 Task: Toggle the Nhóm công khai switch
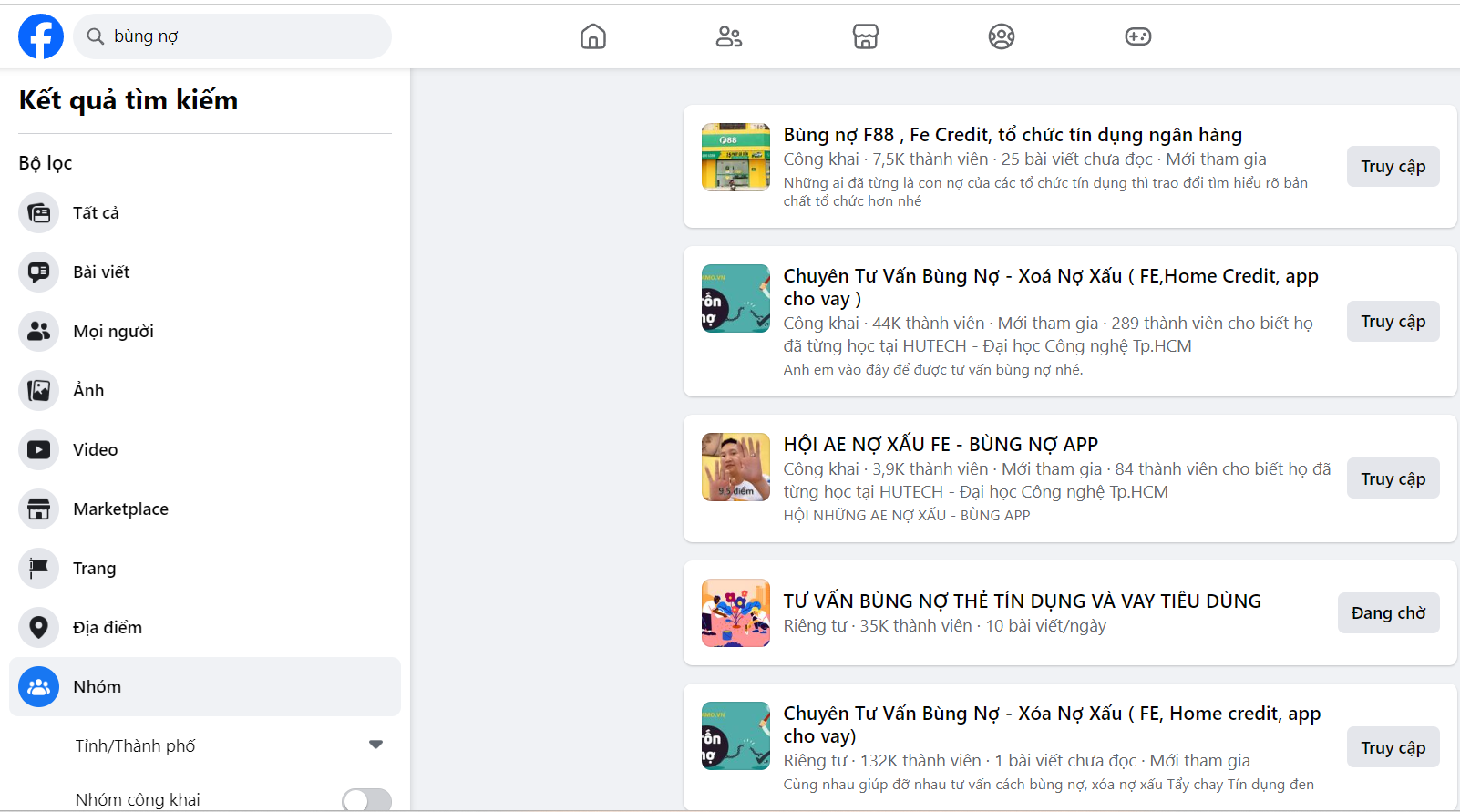tap(366, 799)
